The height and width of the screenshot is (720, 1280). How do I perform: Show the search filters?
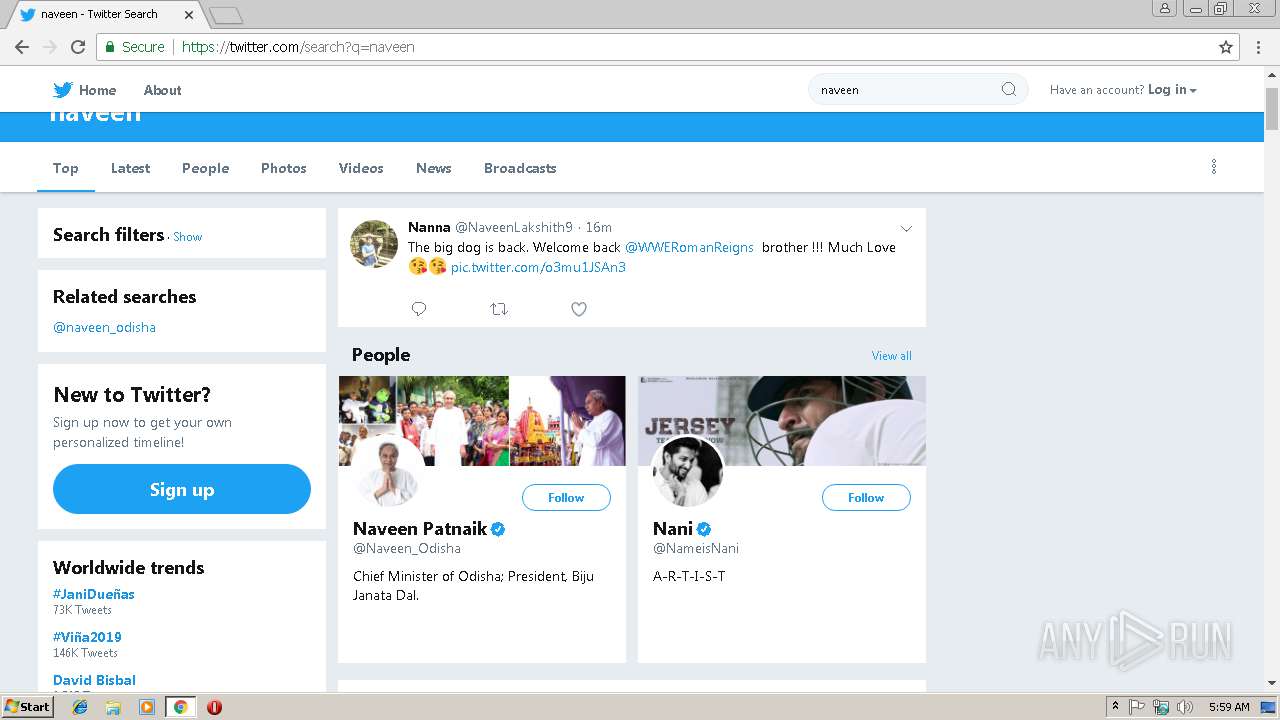pos(187,237)
